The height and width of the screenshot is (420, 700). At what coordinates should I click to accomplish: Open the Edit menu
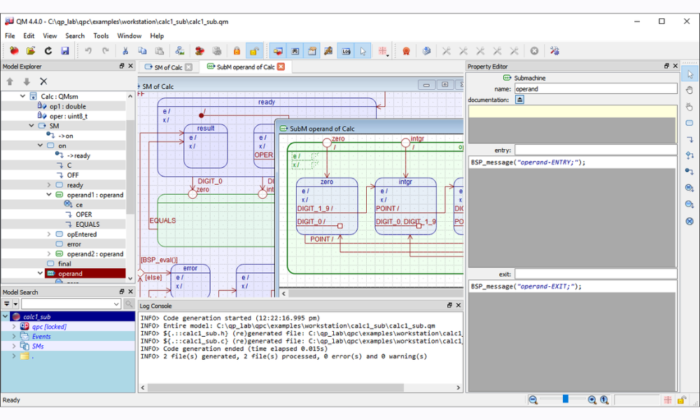(x=29, y=36)
